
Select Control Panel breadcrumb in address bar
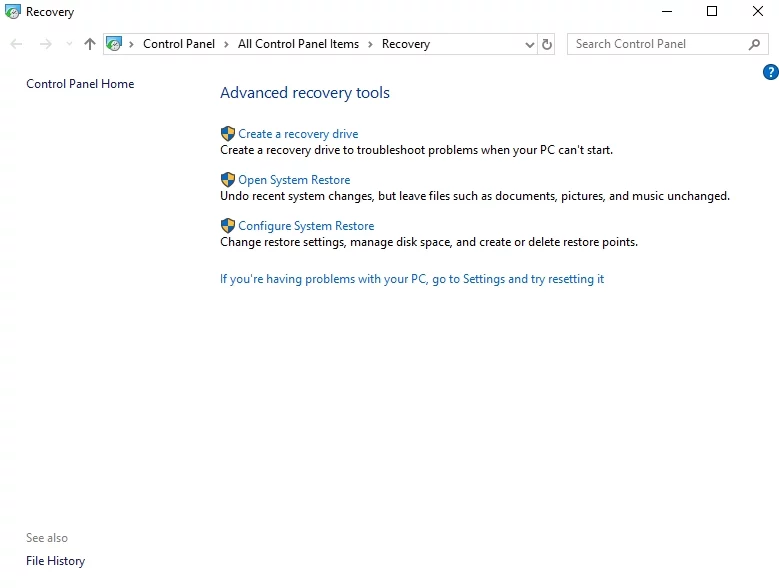(178, 44)
